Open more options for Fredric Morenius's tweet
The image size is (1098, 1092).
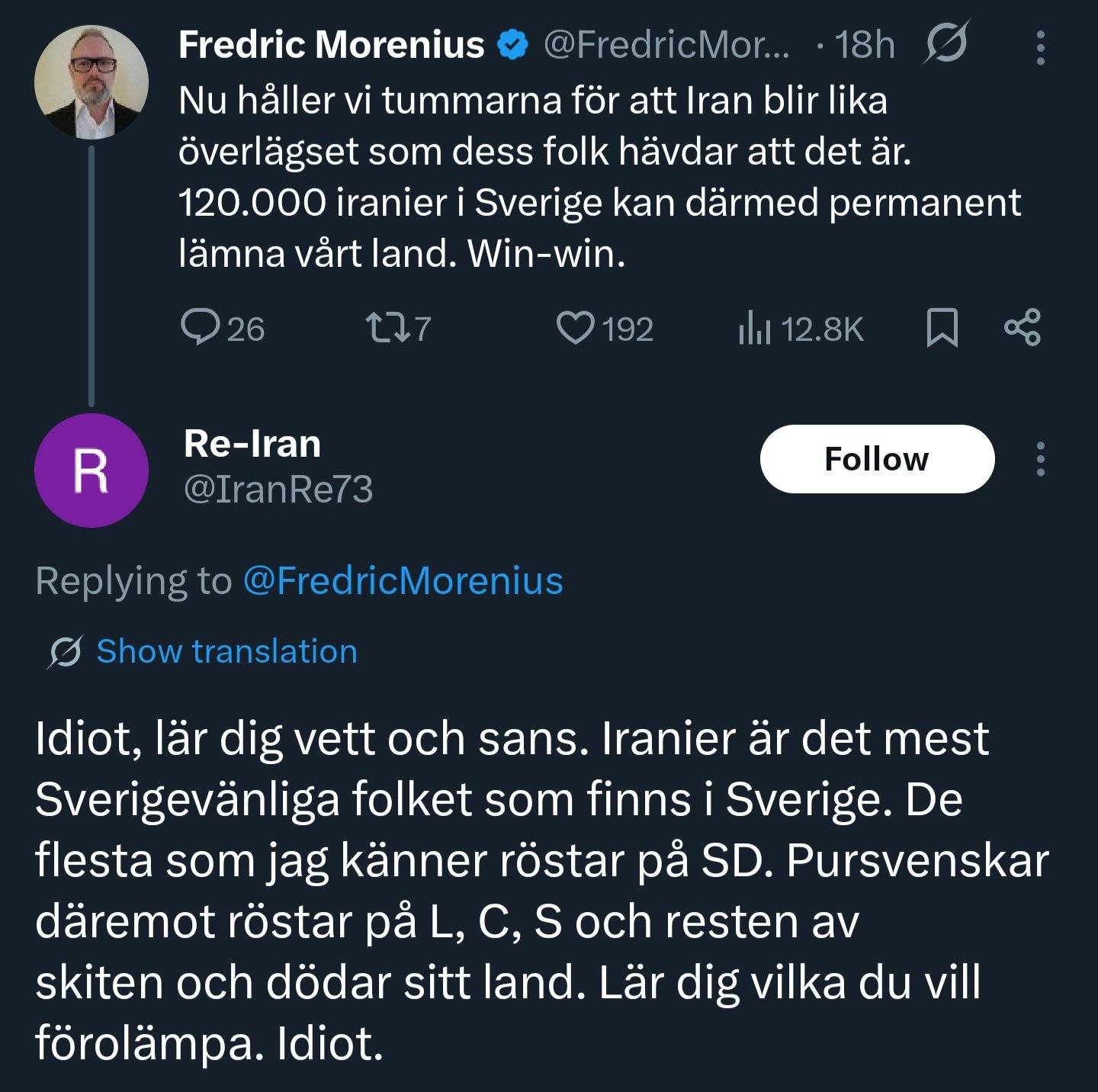point(1040,47)
